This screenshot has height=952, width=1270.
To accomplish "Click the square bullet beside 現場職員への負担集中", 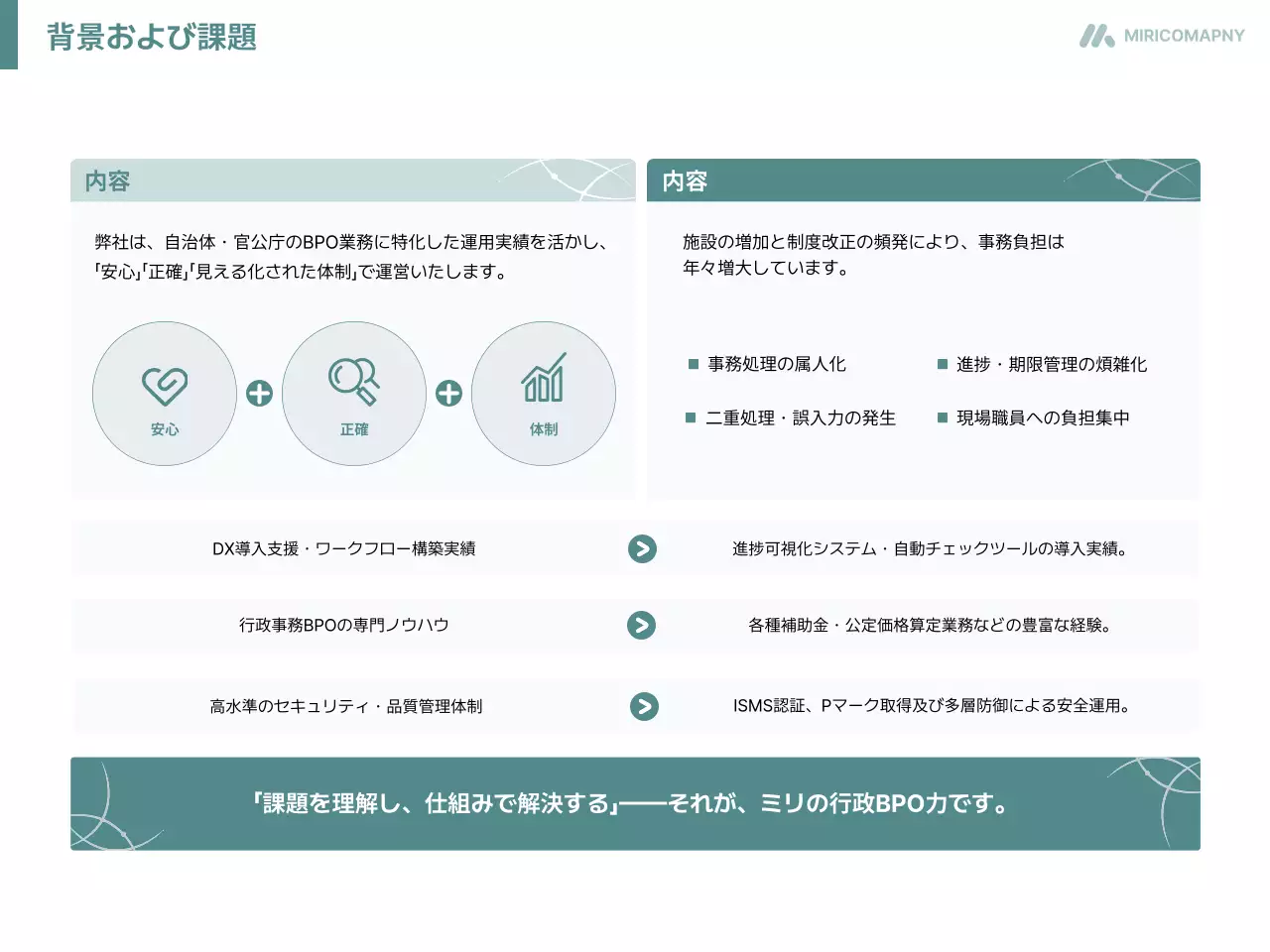I will point(941,417).
